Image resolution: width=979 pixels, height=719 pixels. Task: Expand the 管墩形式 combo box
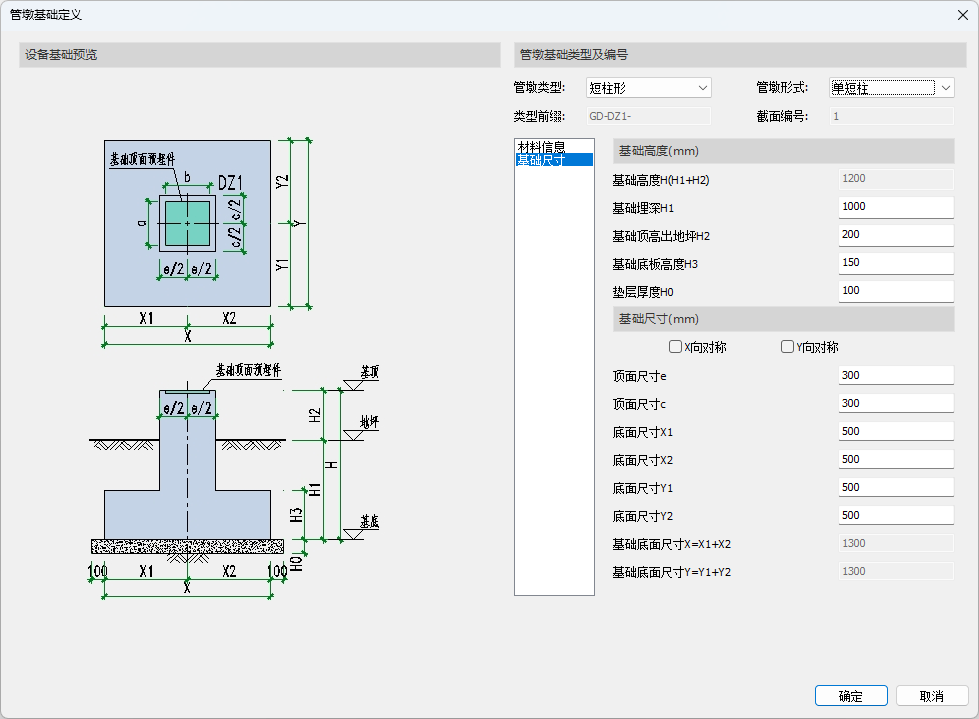click(x=892, y=88)
